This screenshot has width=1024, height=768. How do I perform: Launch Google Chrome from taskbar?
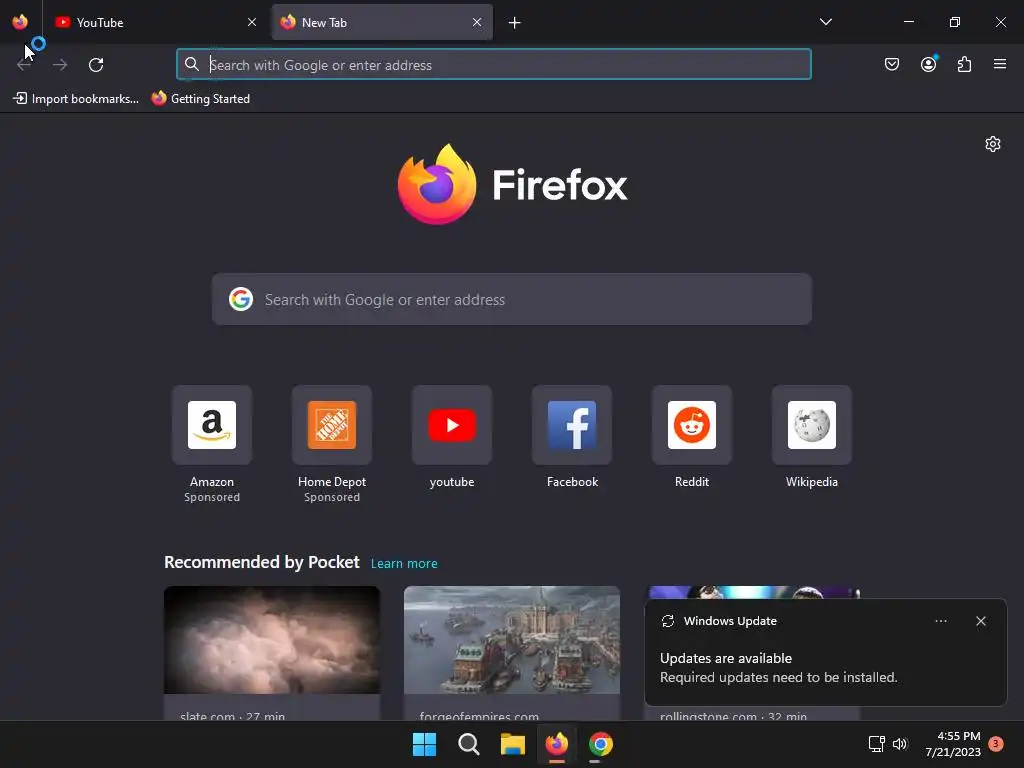(601, 744)
